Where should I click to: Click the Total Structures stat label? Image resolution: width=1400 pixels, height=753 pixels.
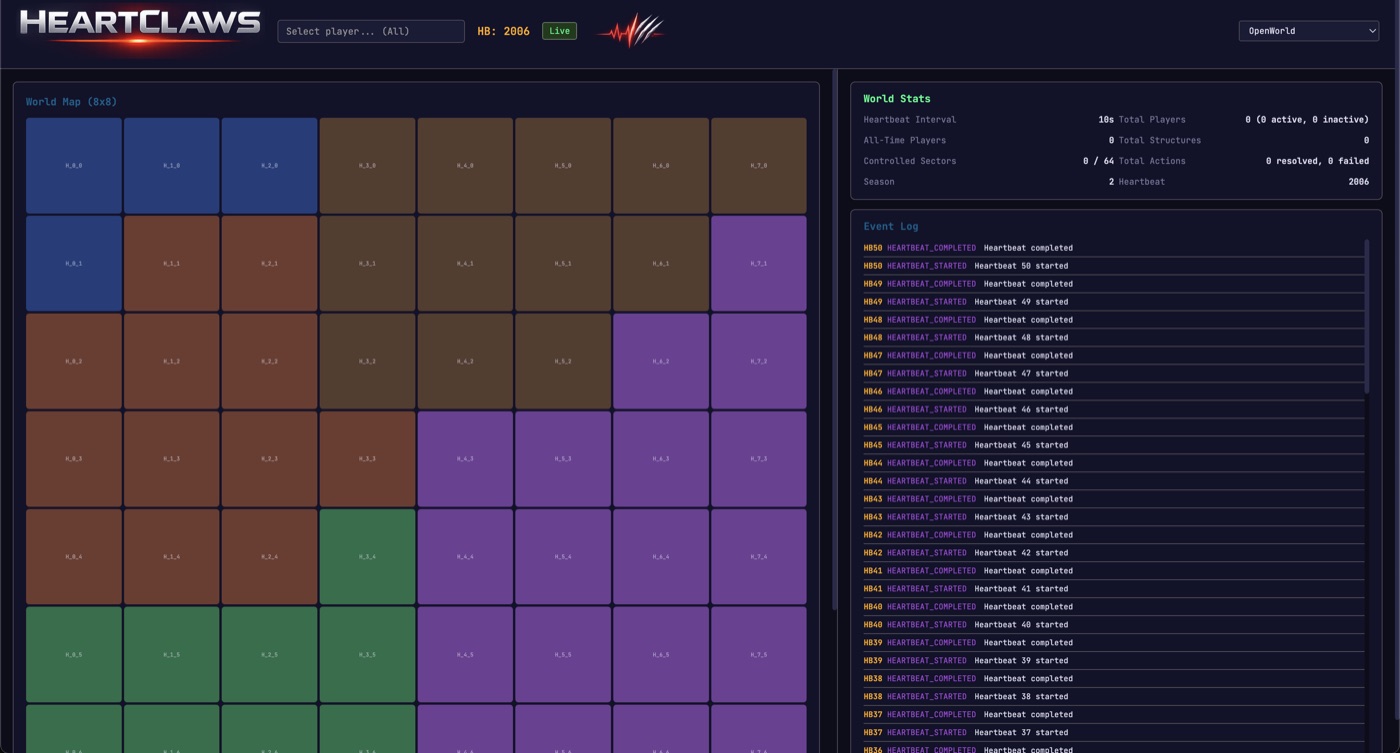(1160, 141)
